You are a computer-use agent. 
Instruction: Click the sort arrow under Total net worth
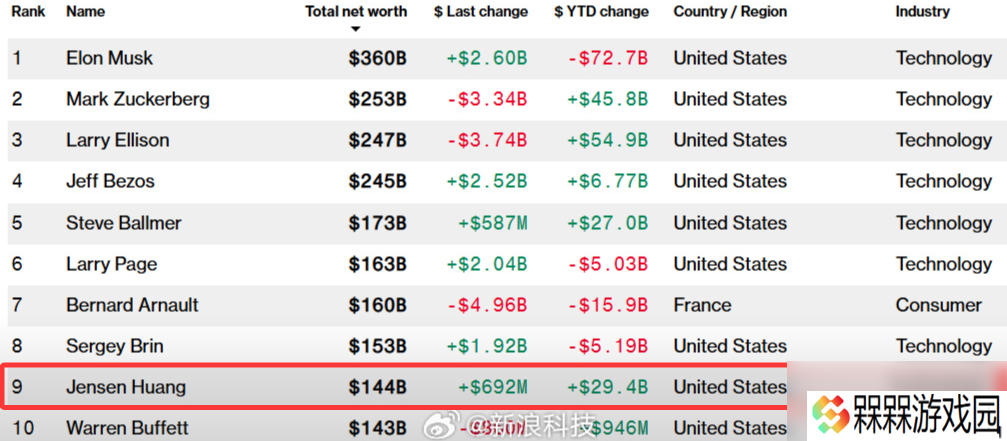tap(356, 29)
